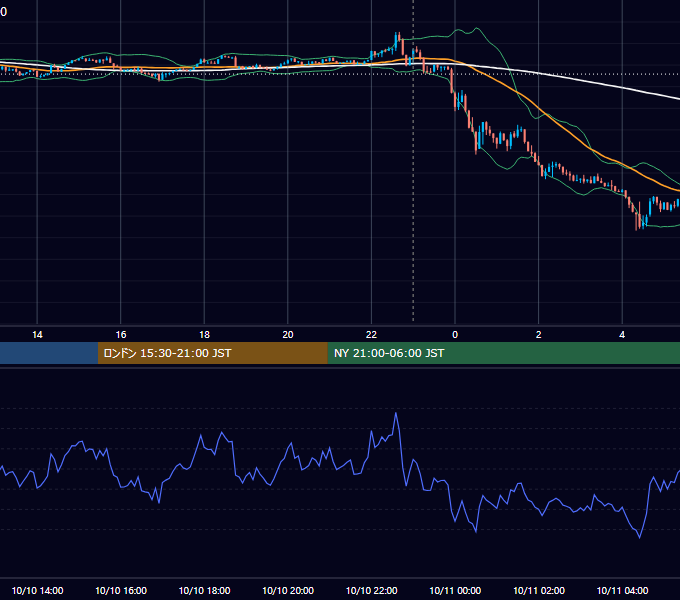Click the 10/11 02:00 date label
Screen dimensions: 680x600
pyautogui.click(x=539, y=590)
